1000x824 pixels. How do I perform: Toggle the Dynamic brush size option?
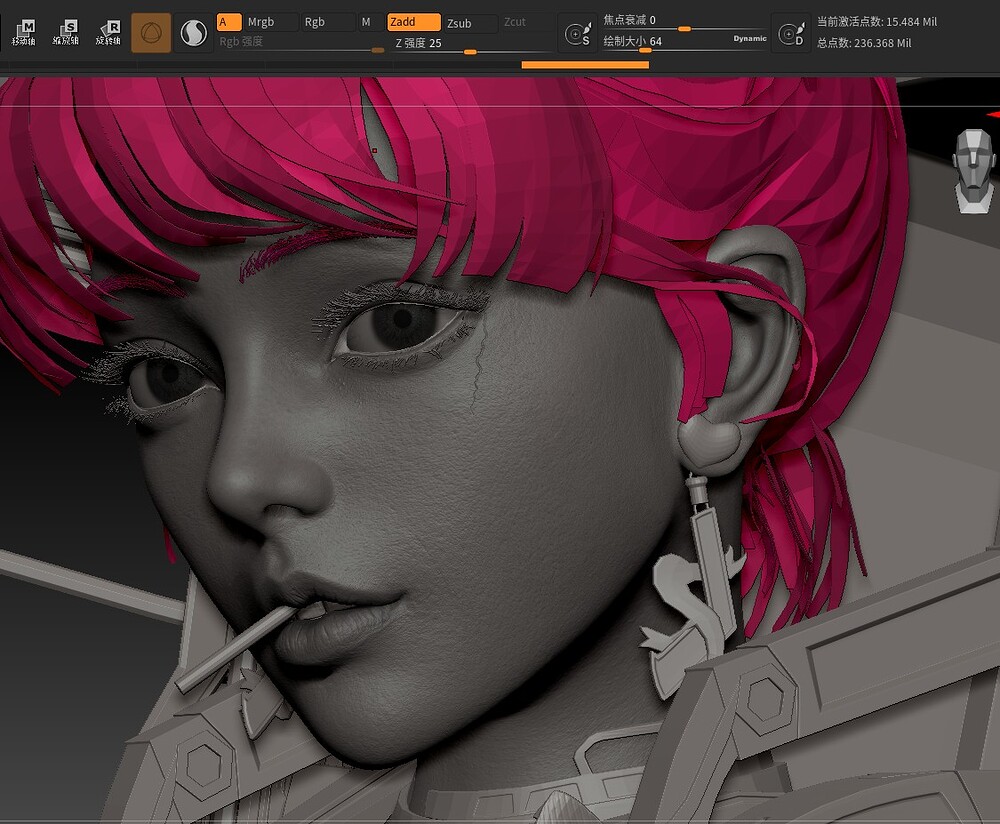[750, 38]
